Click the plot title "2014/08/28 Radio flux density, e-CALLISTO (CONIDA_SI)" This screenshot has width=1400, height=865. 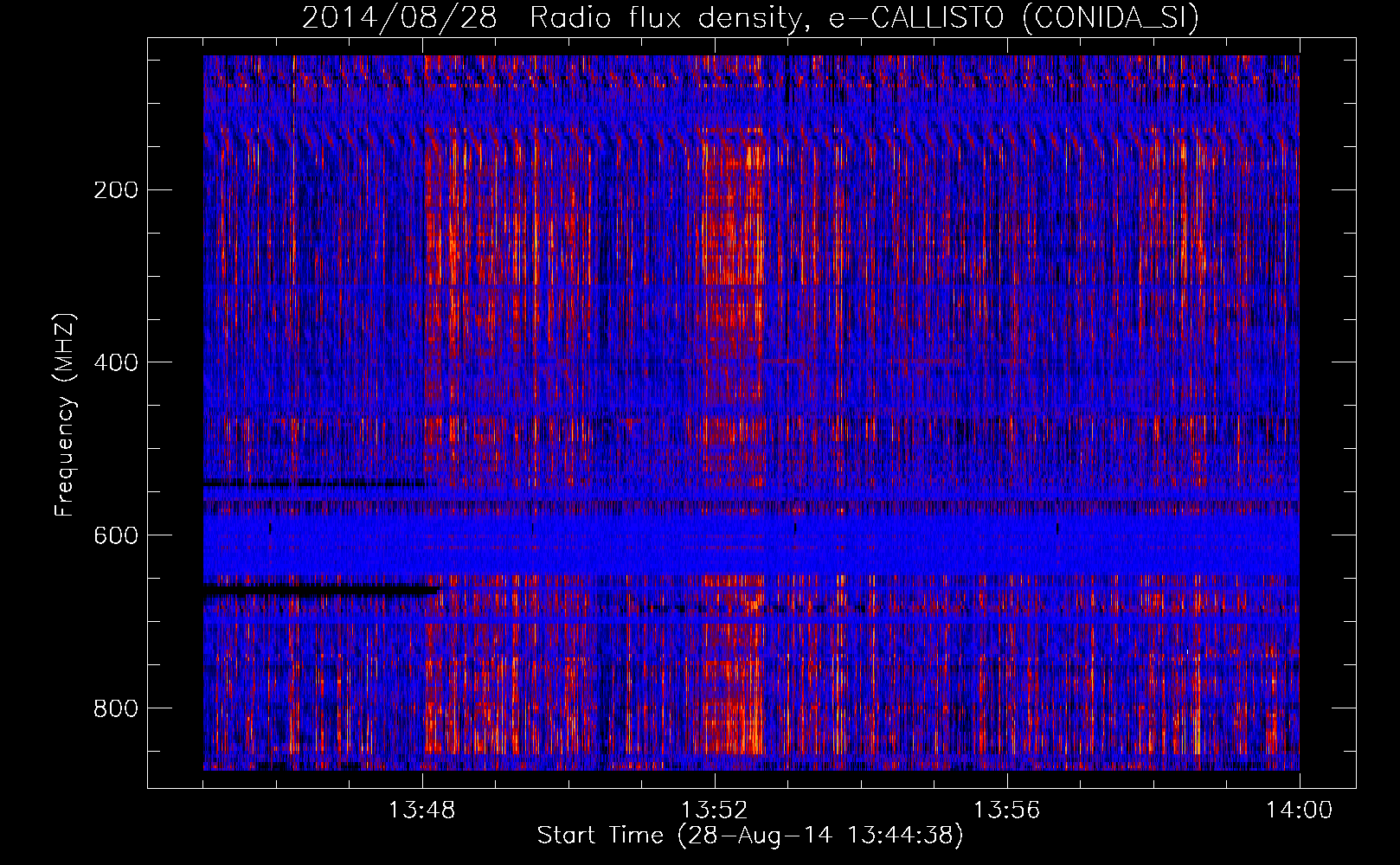[750, 17]
